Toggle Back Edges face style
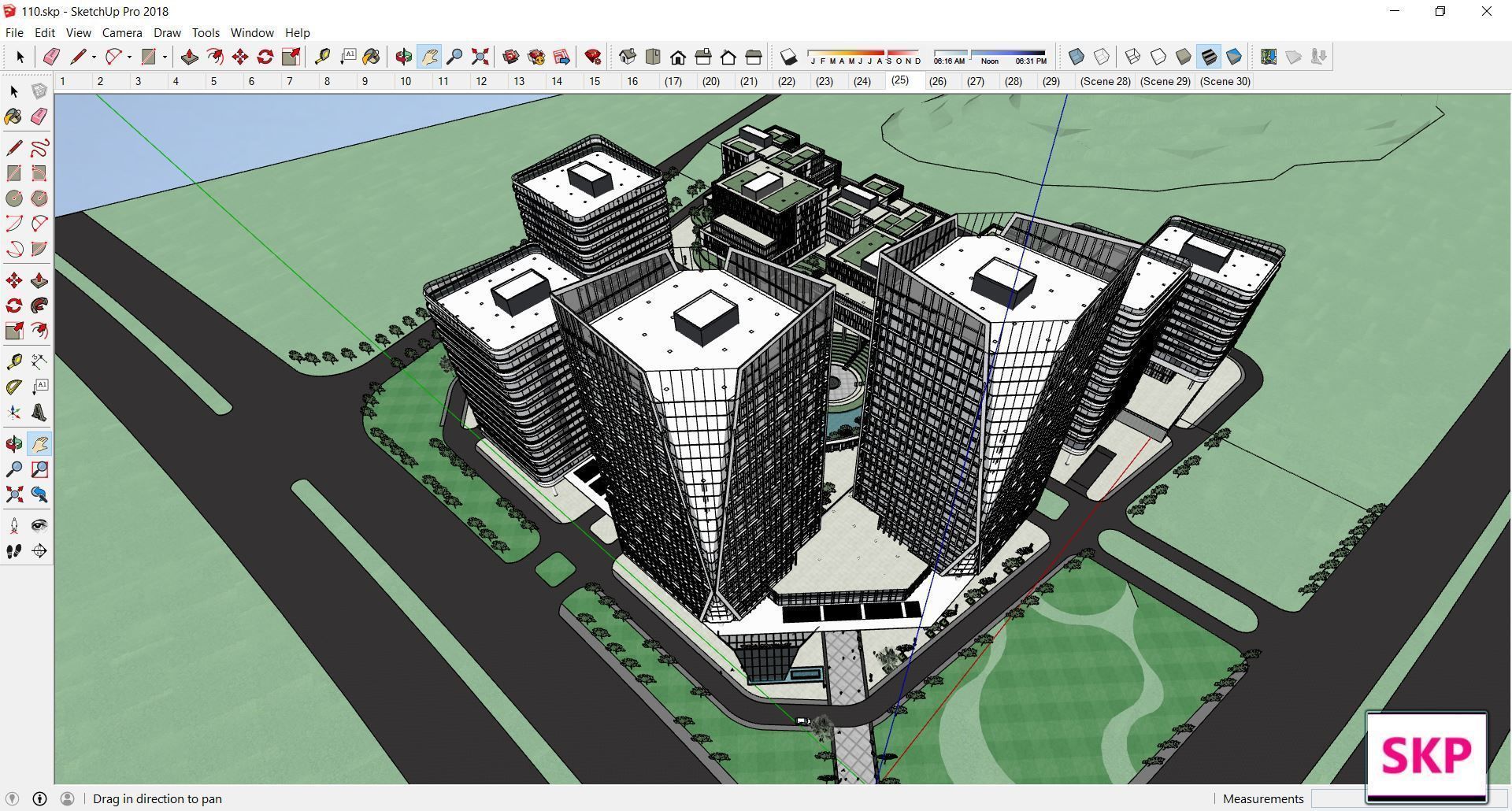Screen dimensions: 1512x811 point(1102,57)
